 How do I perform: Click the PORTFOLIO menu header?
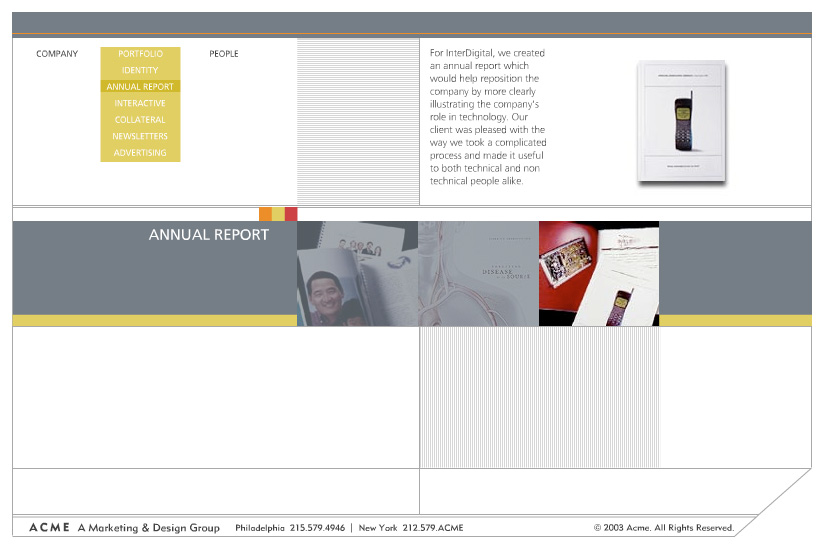click(140, 54)
